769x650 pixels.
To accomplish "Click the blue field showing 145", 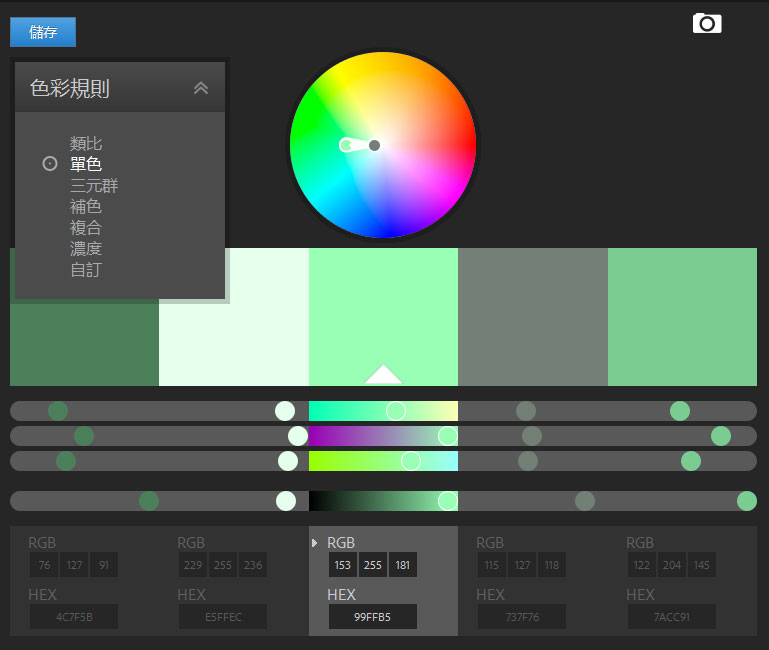I will (x=702, y=565).
